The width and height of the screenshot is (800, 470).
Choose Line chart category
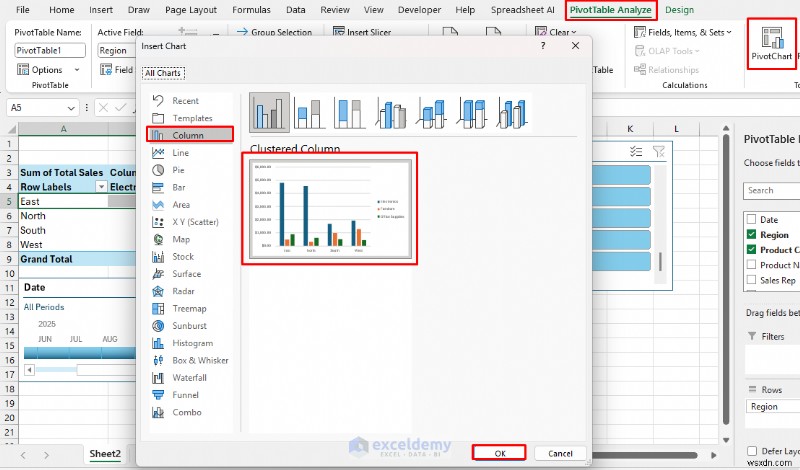click(191, 153)
